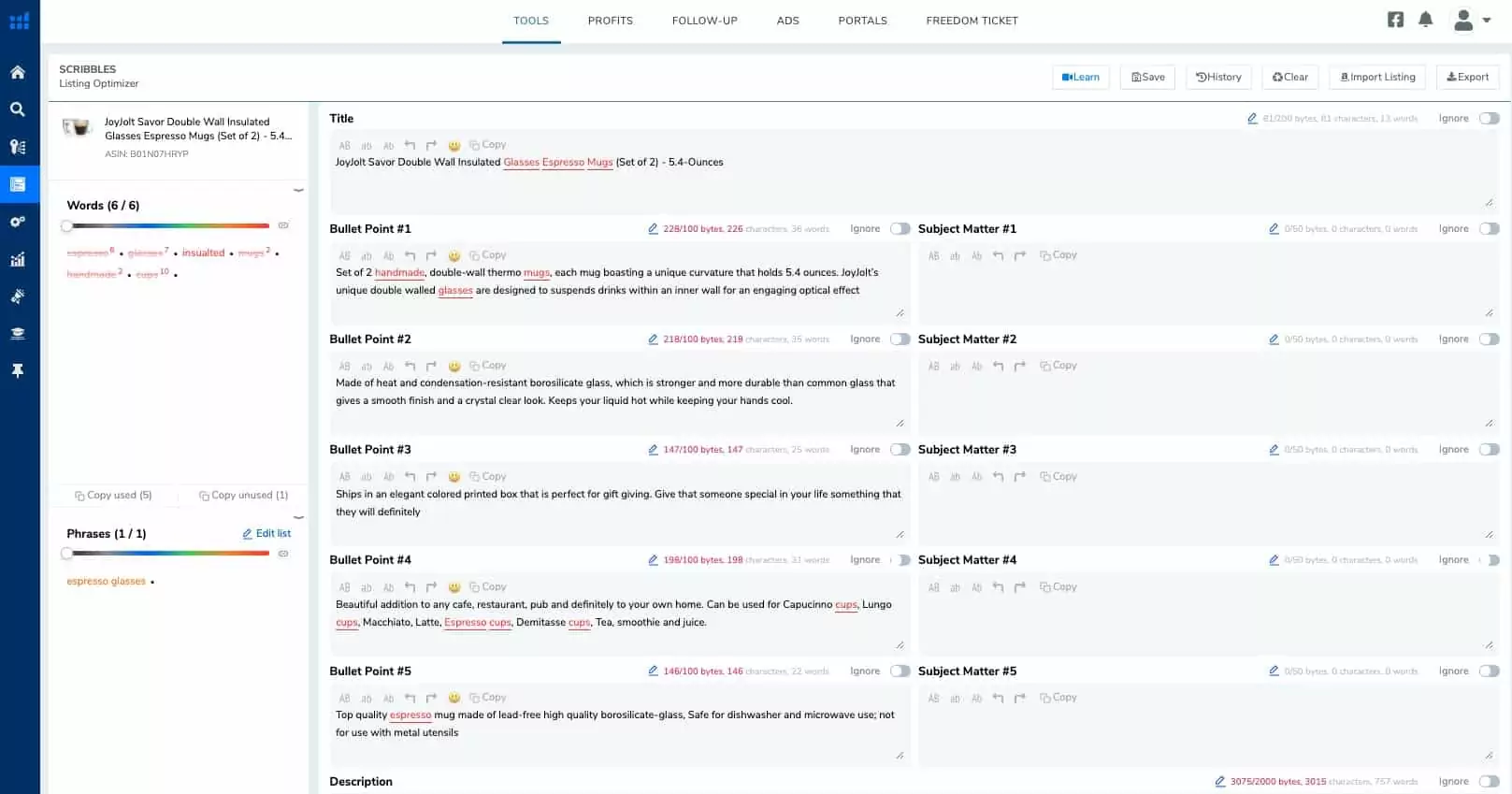This screenshot has height=794, width=1512.
Task: Toggle Ignore for Bullet Point #1
Action: [900, 229]
